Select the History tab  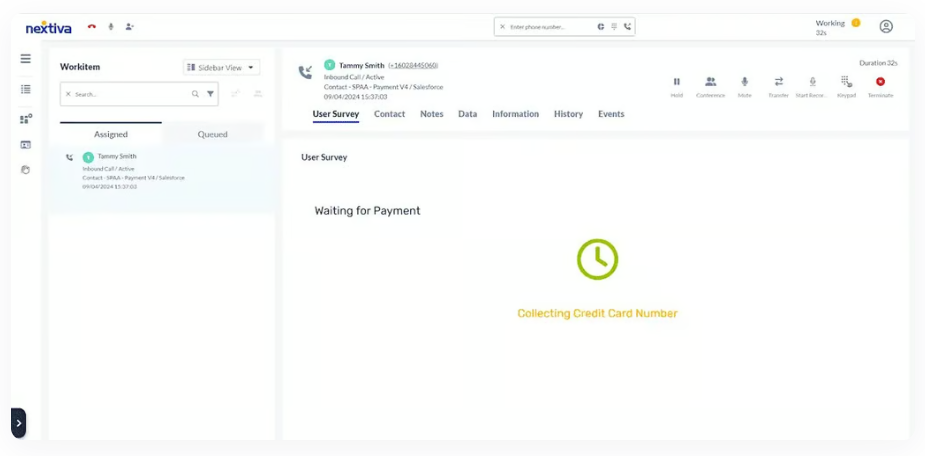click(x=568, y=114)
